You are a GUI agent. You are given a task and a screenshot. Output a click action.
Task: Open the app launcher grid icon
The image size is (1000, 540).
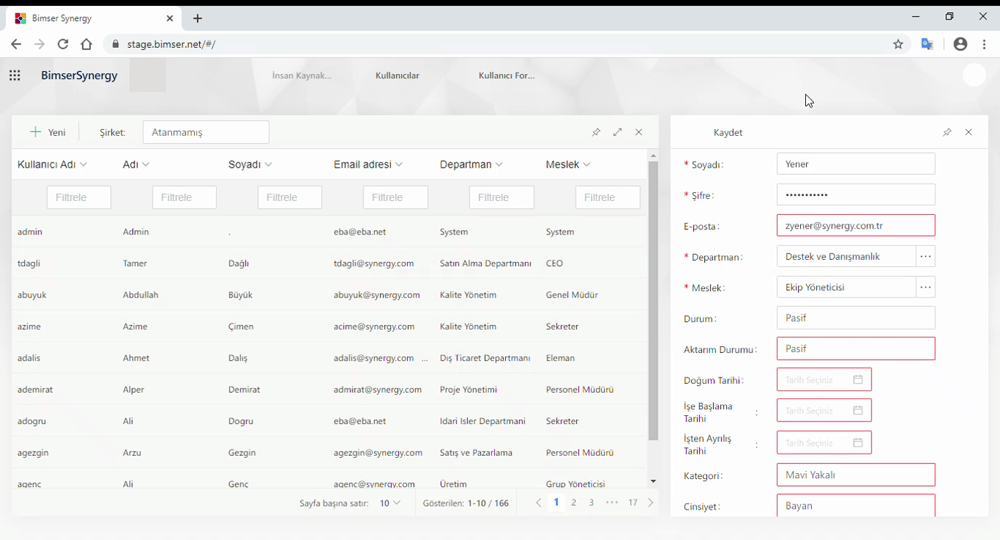pyautogui.click(x=15, y=75)
